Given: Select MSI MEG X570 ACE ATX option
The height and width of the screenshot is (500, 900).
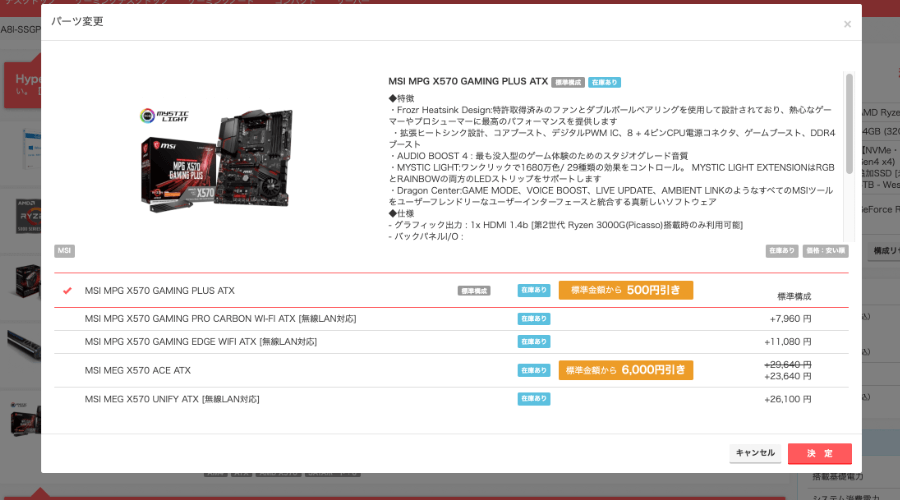Looking at the screenshot, I should [451, 371].
